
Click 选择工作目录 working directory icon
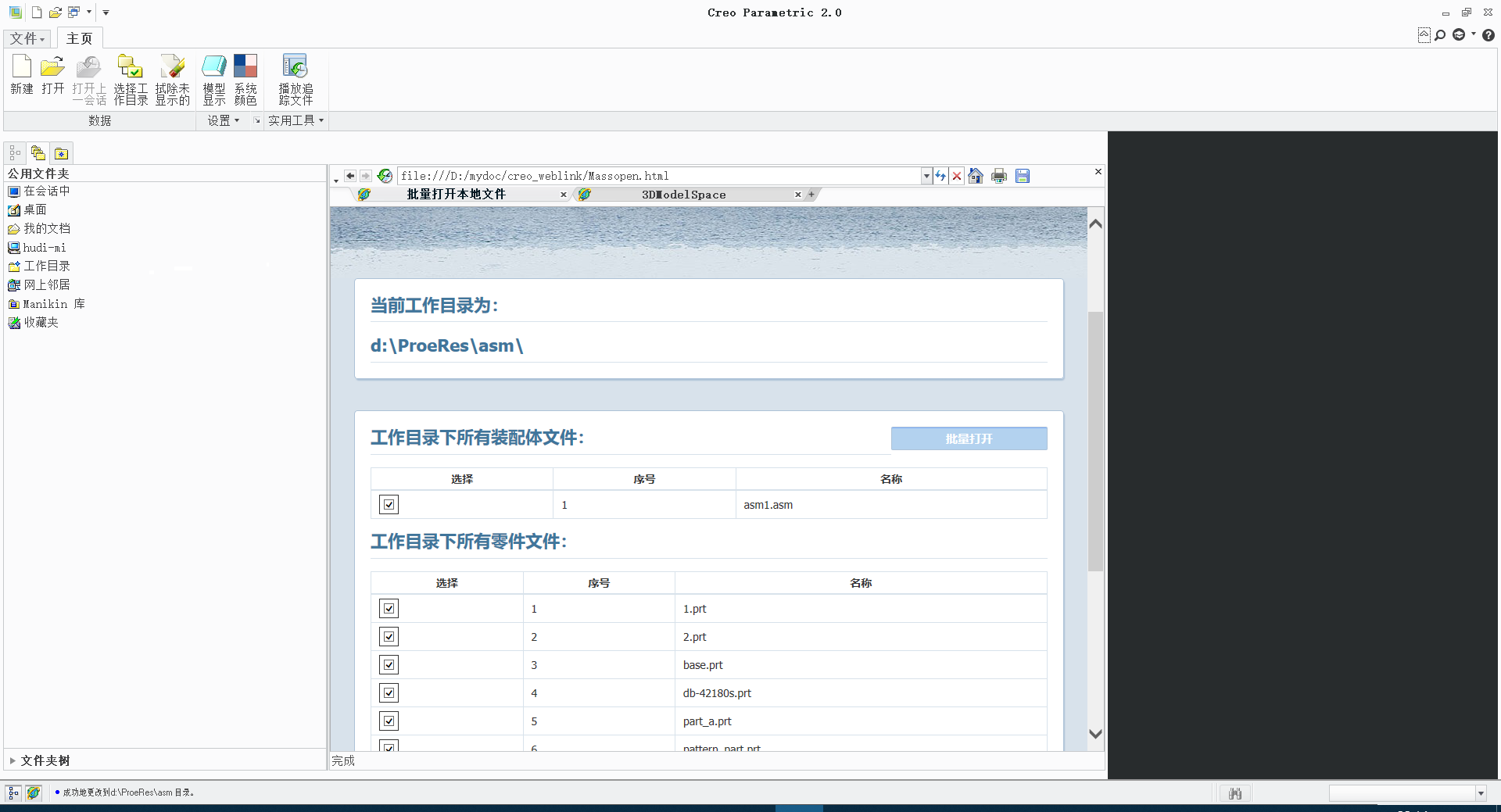(x=131, y=80)
